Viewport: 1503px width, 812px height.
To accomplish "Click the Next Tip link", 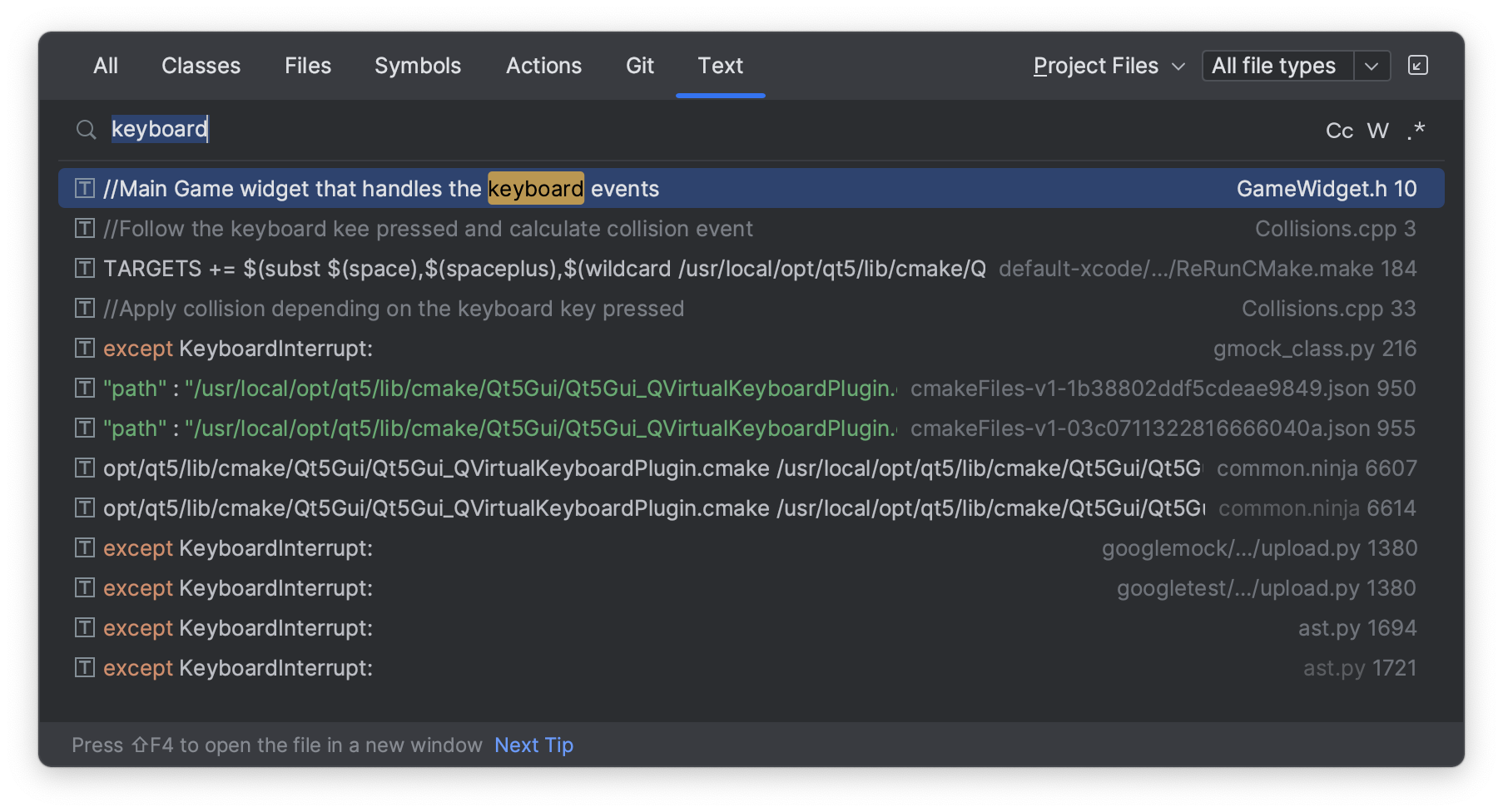I will pos(533,745).
